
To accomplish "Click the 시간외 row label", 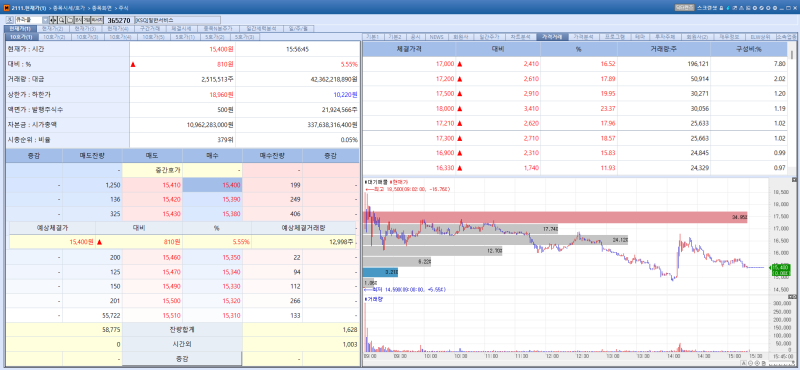I will (182, 344).
